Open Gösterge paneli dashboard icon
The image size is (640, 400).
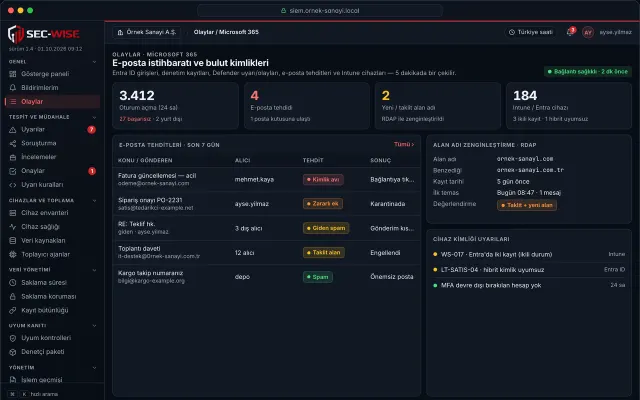[13, 74]
